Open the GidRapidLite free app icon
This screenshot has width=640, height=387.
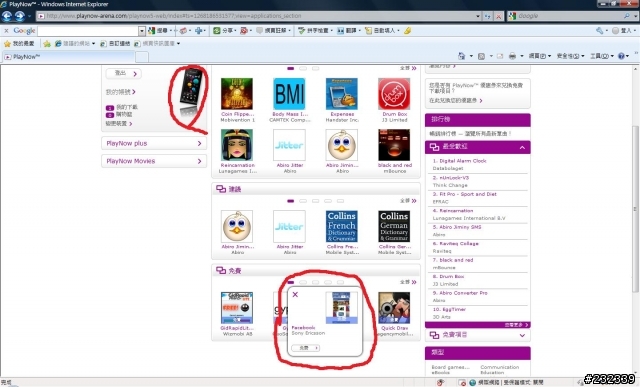(x=237, y=308)
